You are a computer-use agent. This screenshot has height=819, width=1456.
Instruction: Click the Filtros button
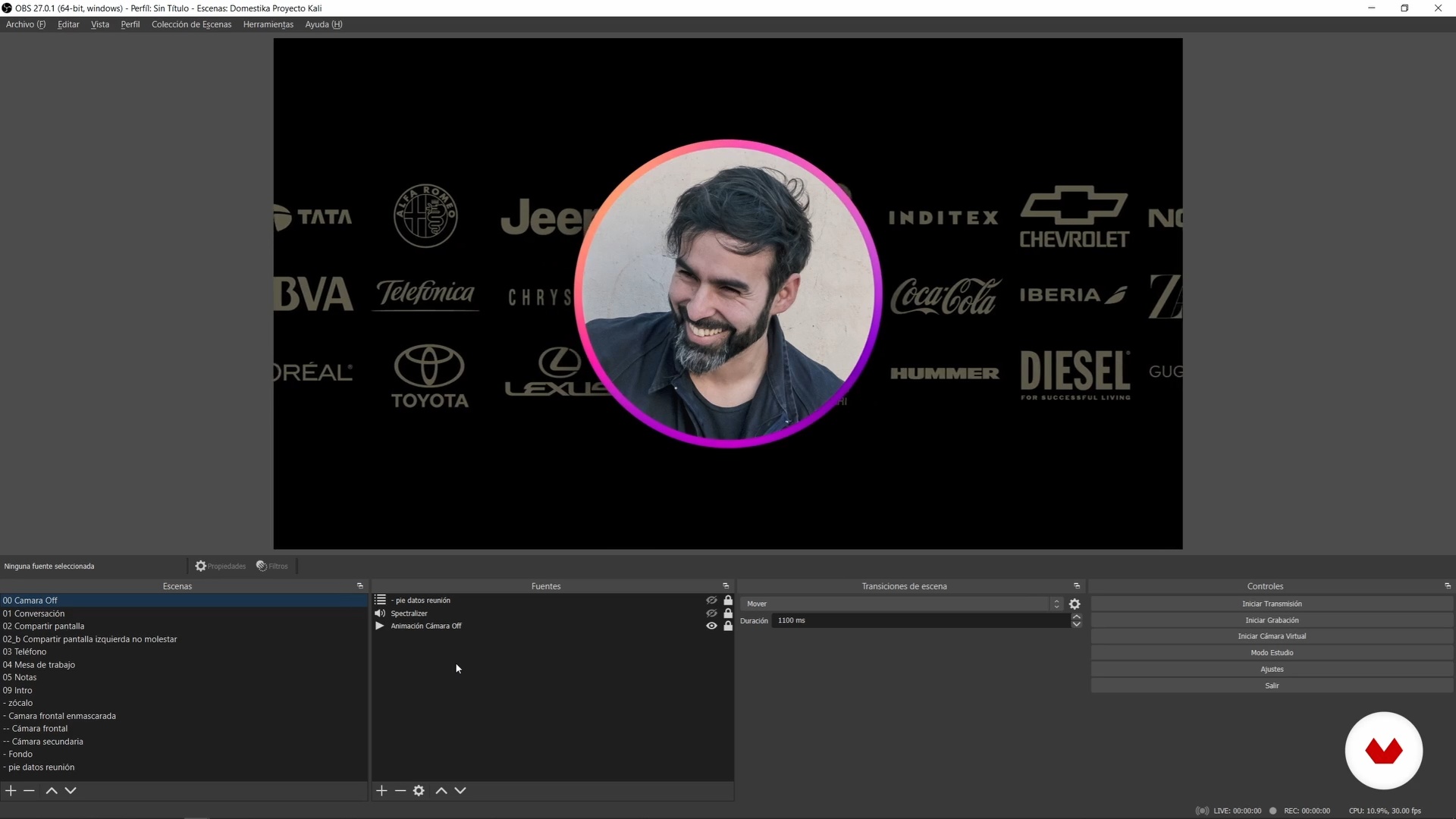click(x=272, y=566)
